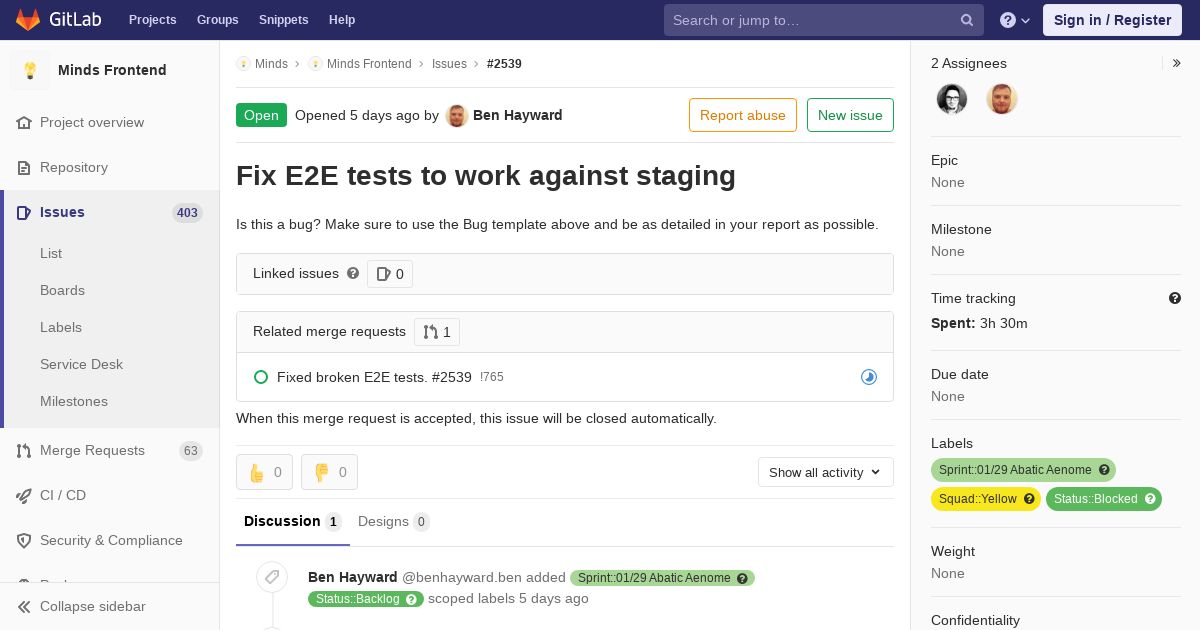Open merge request Fixed broken E2E tests

(374, 377)
